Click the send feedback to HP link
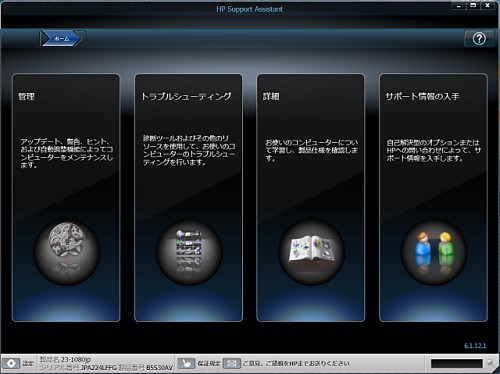Screen dimensions: 500x374 coord(296,363)
